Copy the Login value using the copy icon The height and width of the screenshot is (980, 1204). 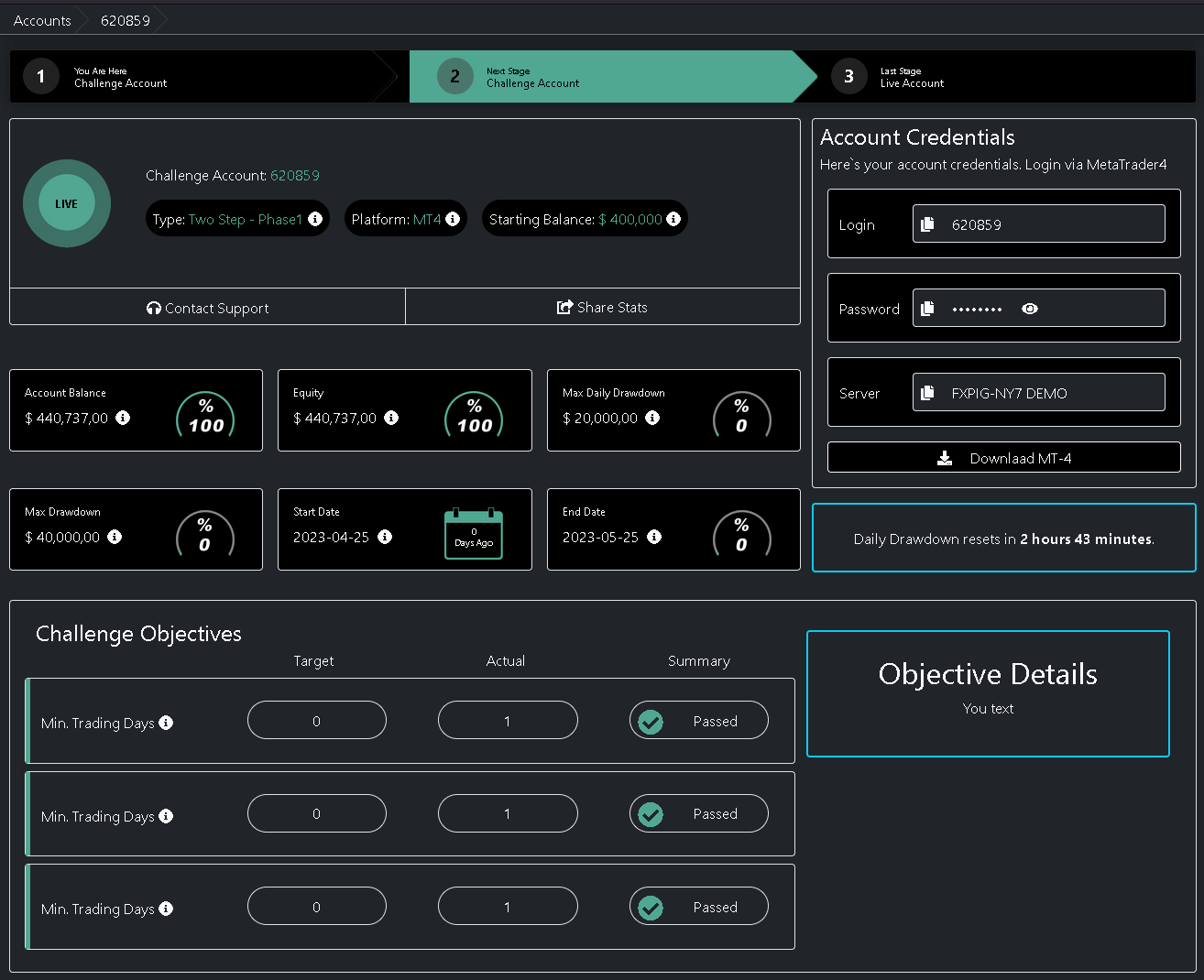[x=927, y=224]
